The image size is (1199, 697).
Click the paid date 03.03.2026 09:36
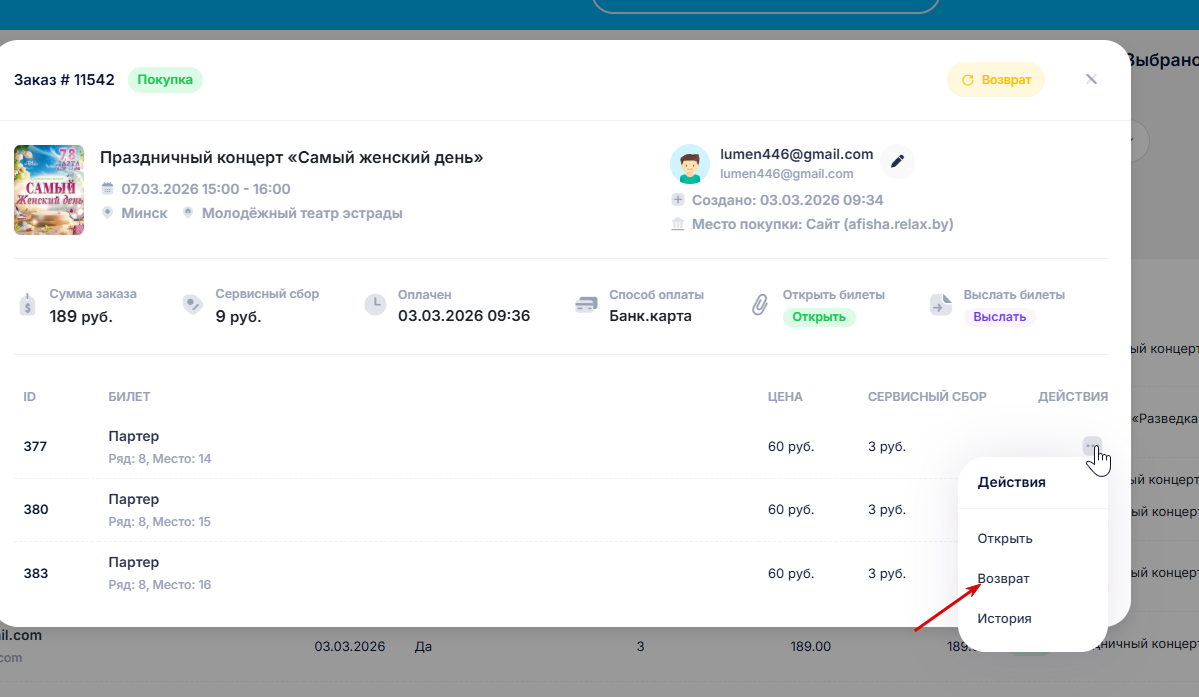click(463, 316)
